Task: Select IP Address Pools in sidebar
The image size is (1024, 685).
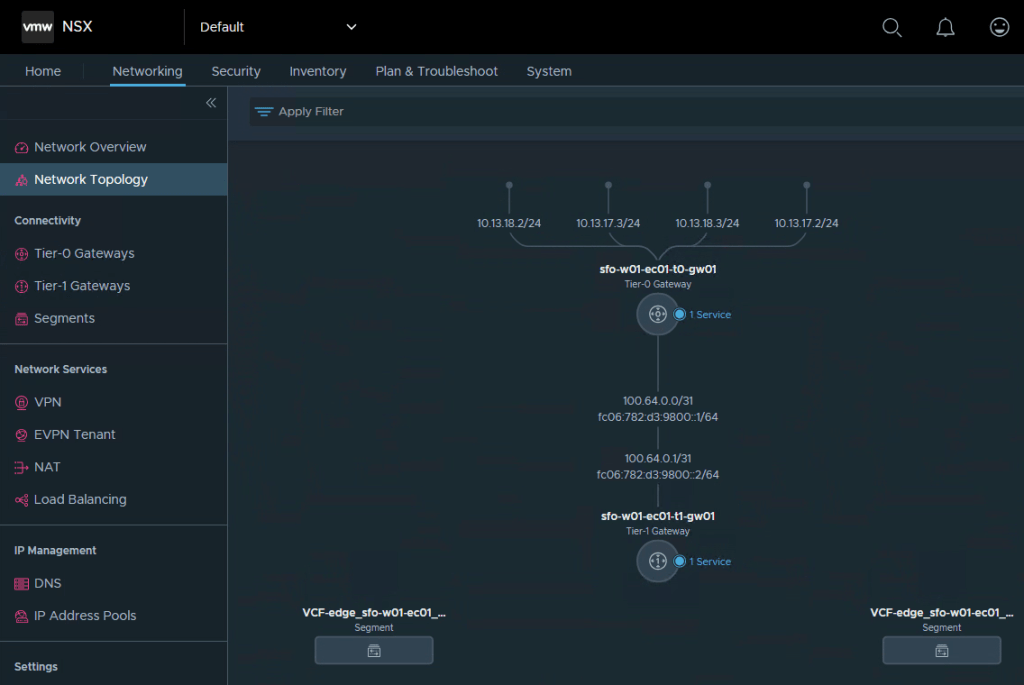Action: (x=85, y=615)
